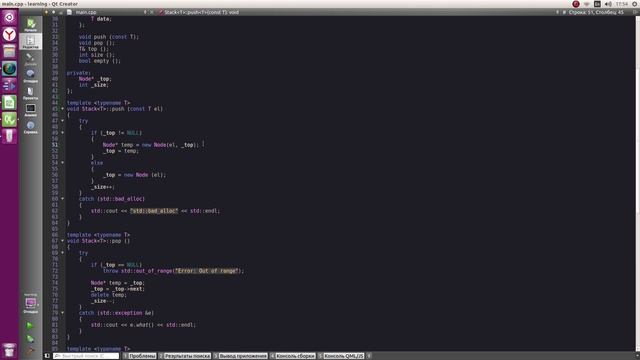Viewport: 640px width, 360px height.
Task: Focus the quick locator search field
Action: point(86,356)
